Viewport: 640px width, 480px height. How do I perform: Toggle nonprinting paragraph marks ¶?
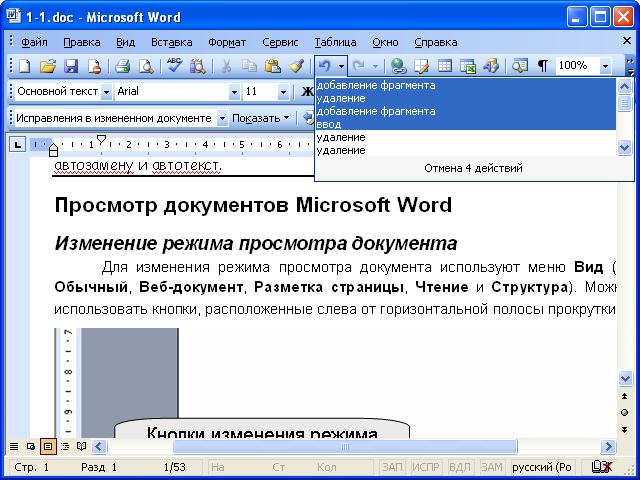pyautogui.click(x=542, y=66)
